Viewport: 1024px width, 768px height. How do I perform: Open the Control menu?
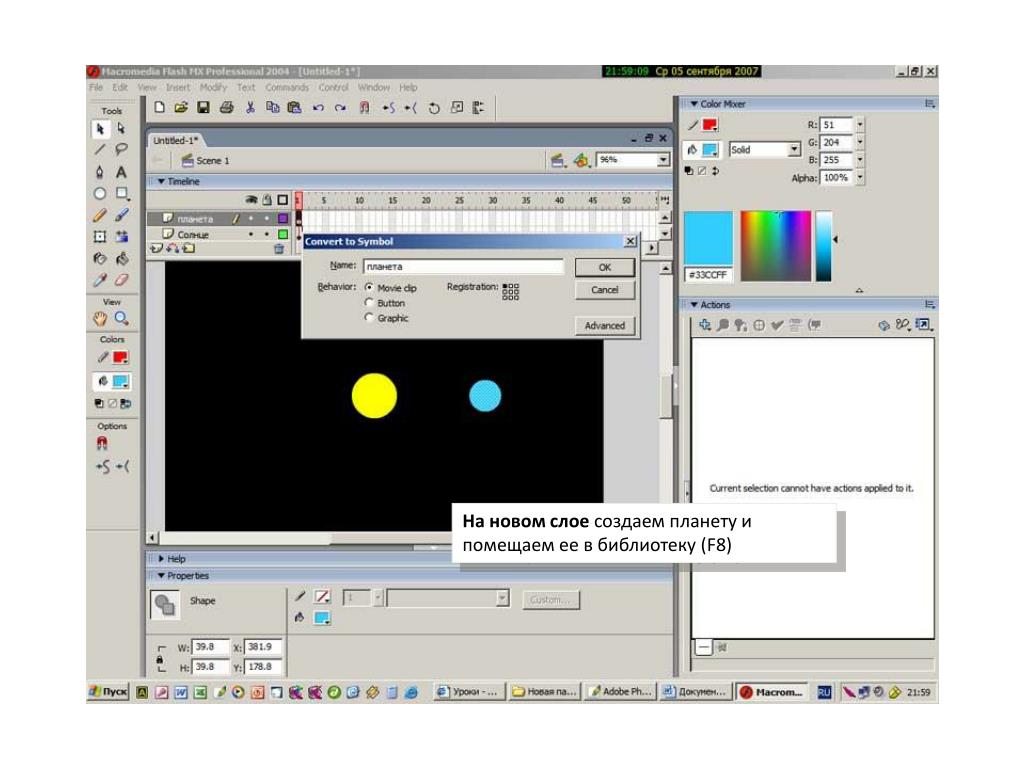333,87
